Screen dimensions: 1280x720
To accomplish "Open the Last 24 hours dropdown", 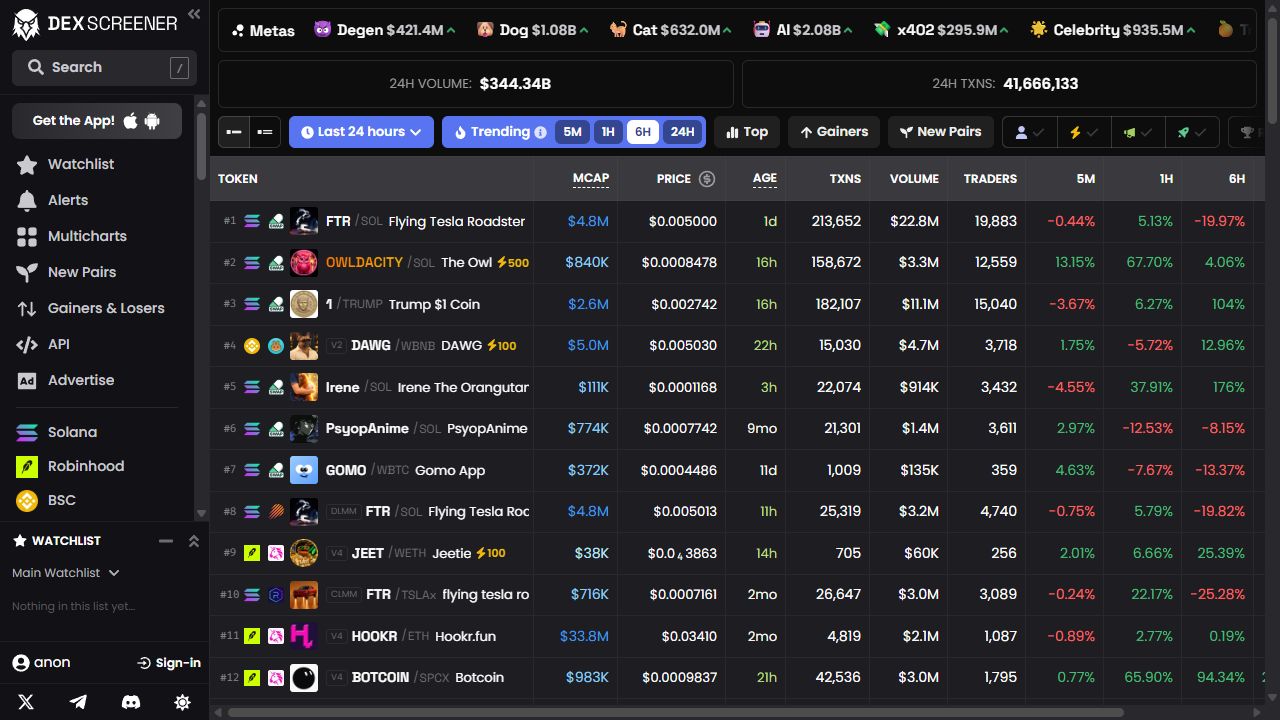I will 361,132.
